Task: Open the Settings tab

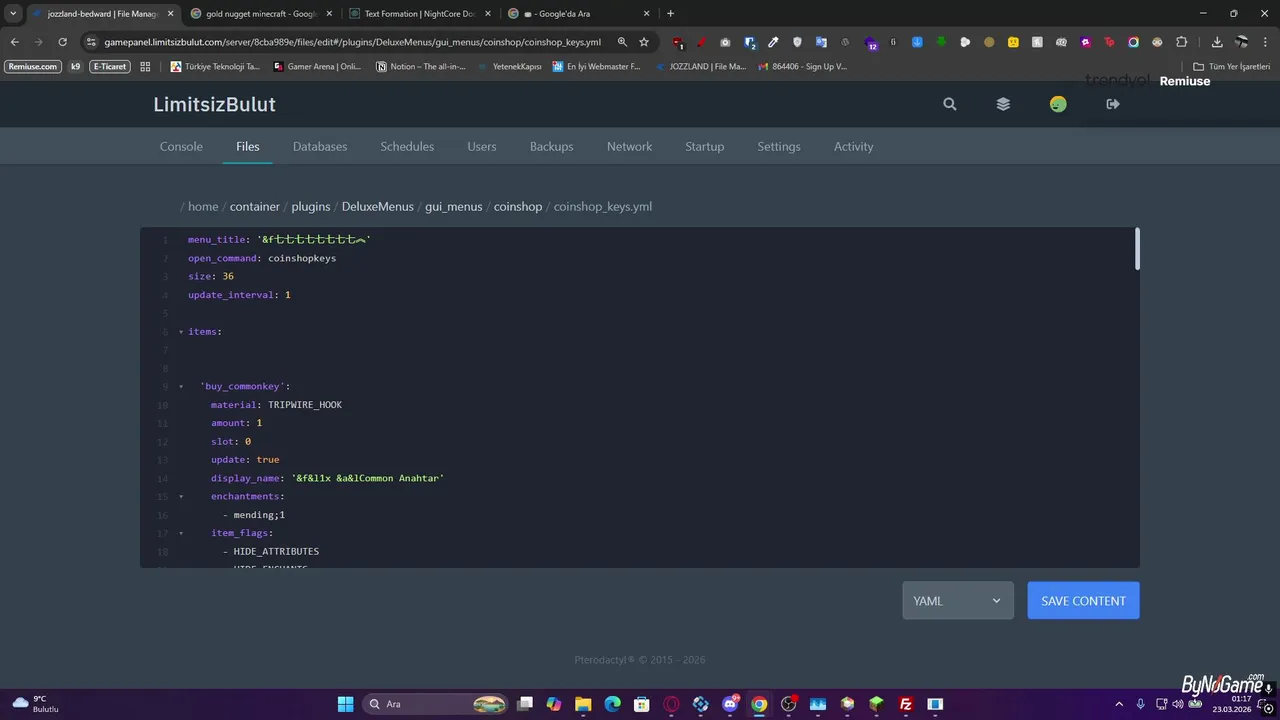Action: pos(779,146)
